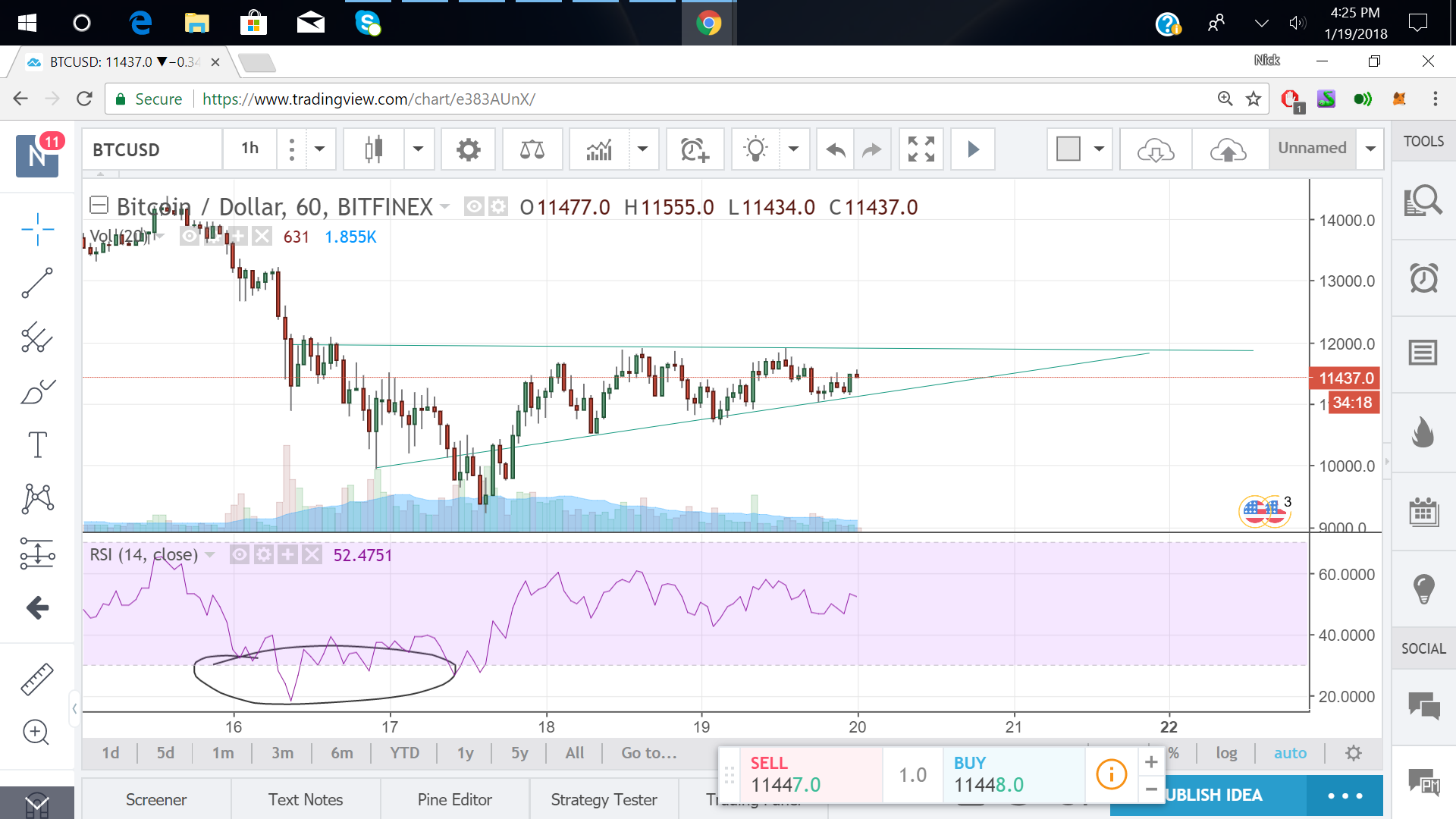Click Go to... date button
Viewport: 1456px width, 819px height.
[649, 753]
